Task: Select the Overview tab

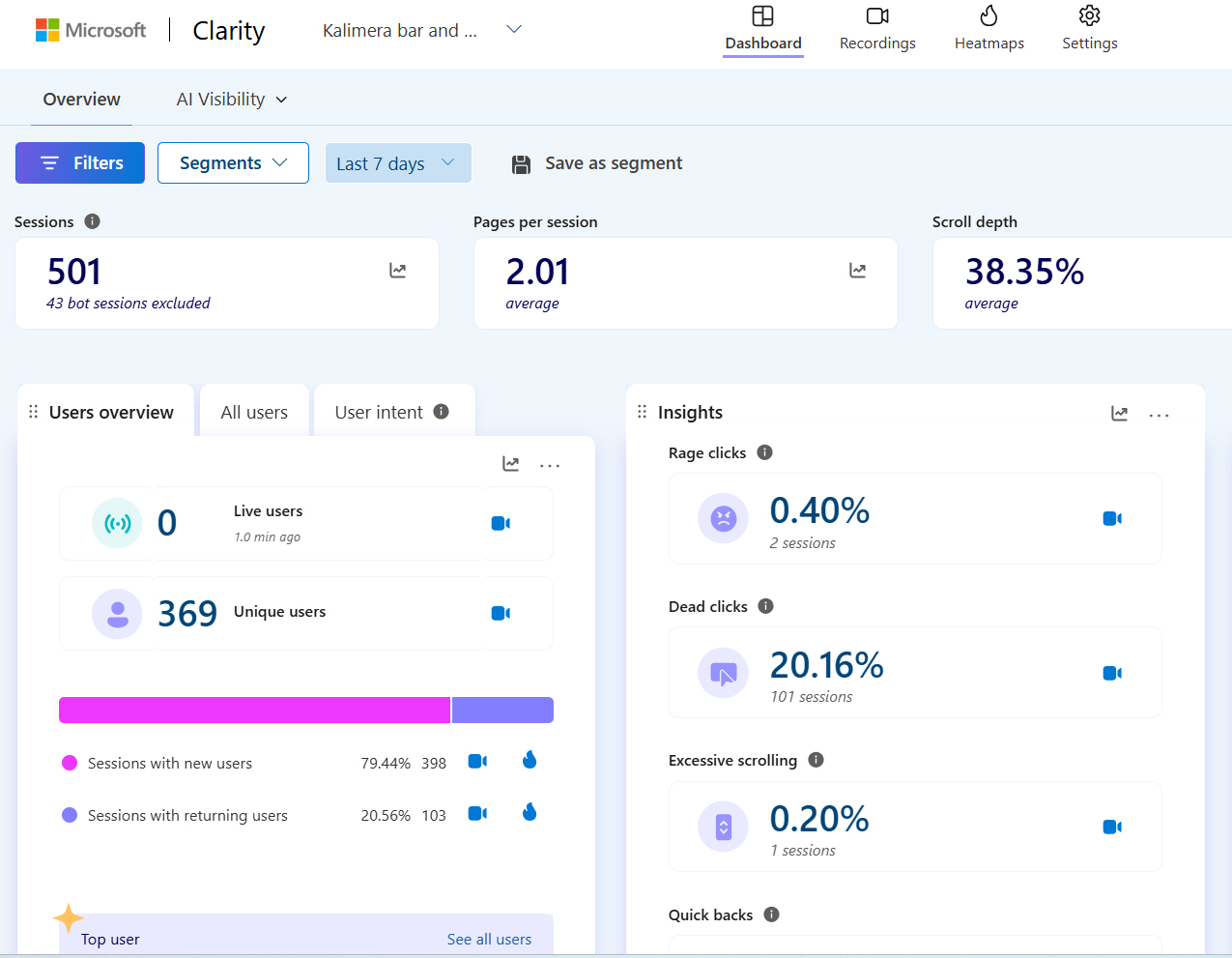Action: 82,100
